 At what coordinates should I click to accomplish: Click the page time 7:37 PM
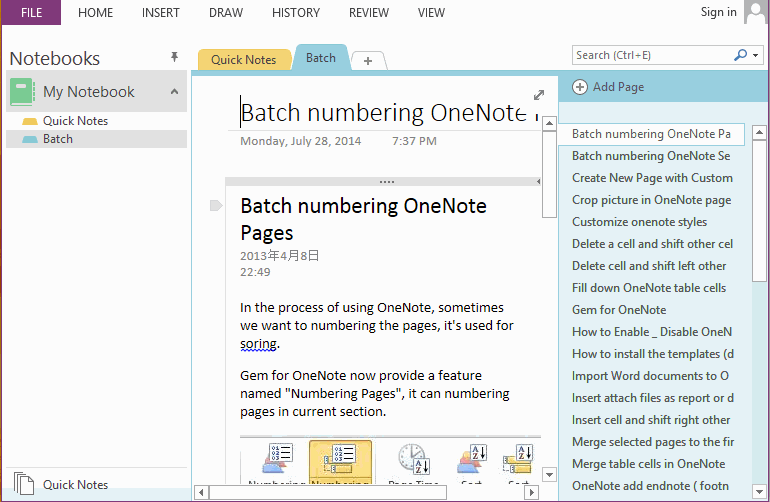[x=414, y=141]
